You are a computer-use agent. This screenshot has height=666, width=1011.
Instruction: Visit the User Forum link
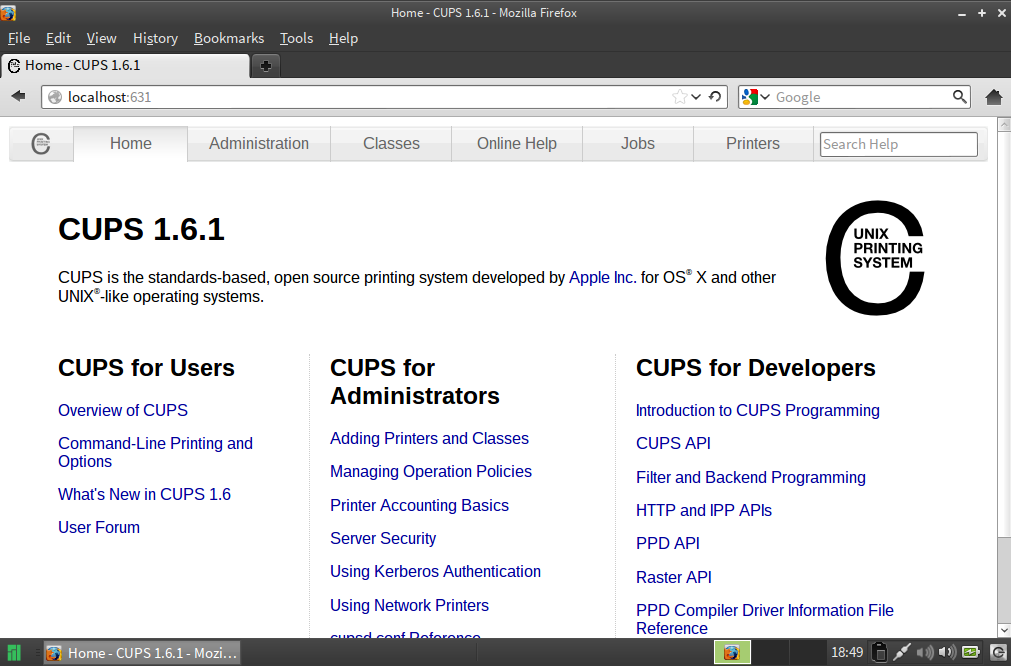coord(99,527)
